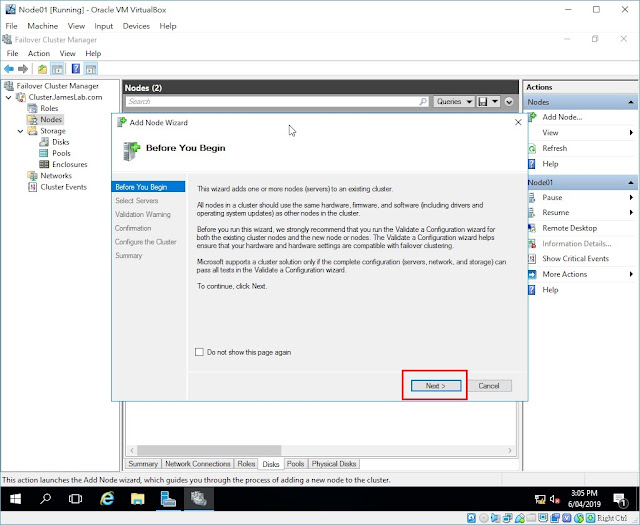Click the Up one level folder icon

[42, 69]
